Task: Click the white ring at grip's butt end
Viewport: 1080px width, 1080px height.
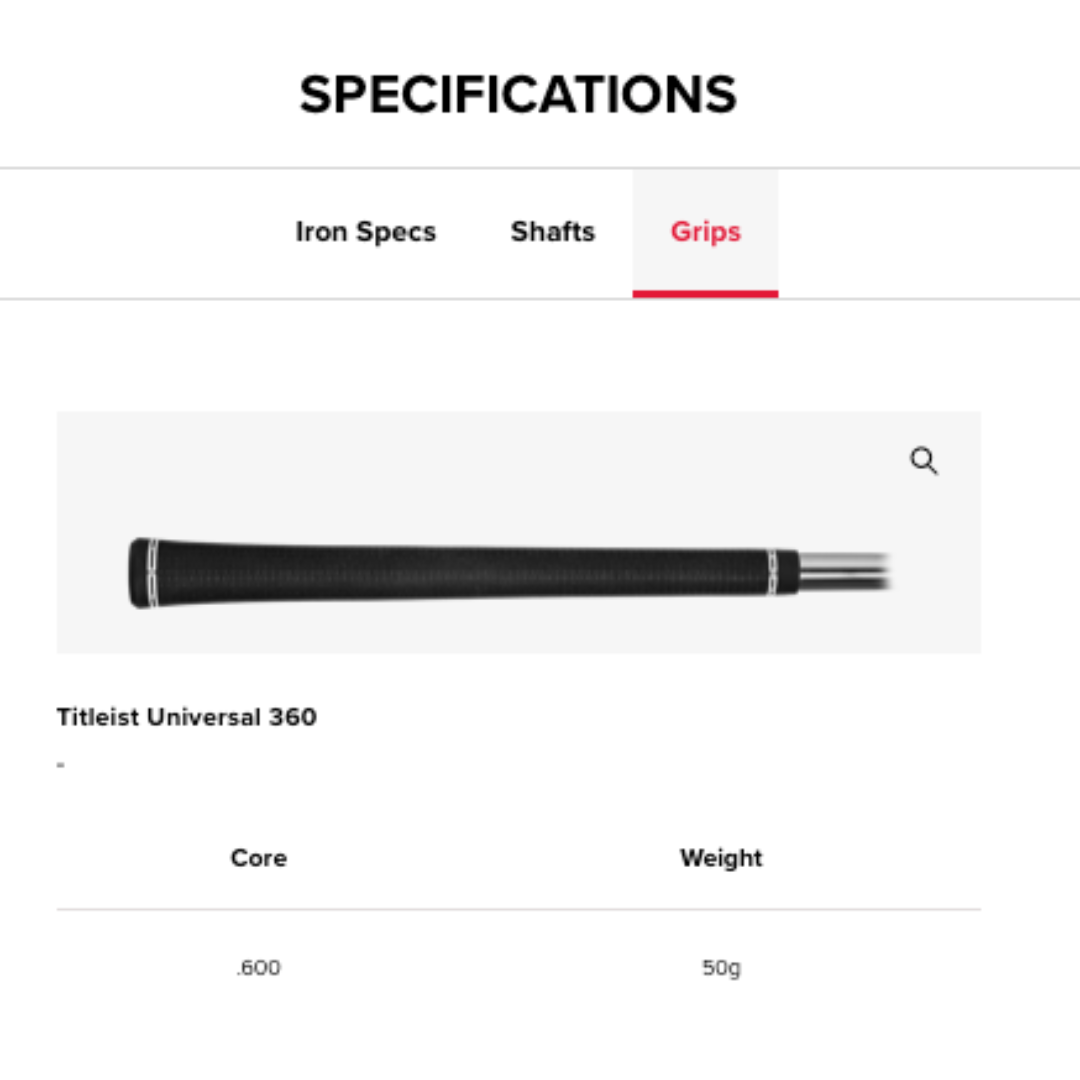Action: tap(152, 573)
